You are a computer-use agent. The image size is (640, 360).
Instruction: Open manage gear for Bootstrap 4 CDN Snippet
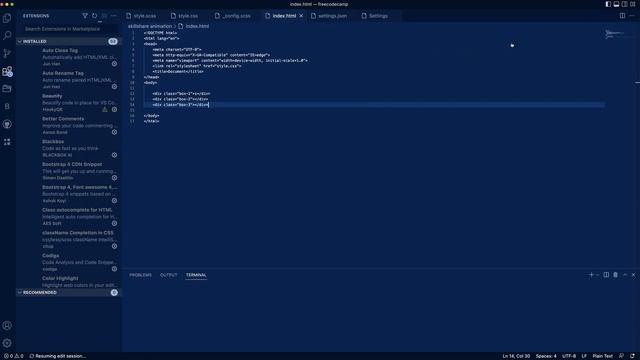115,178
